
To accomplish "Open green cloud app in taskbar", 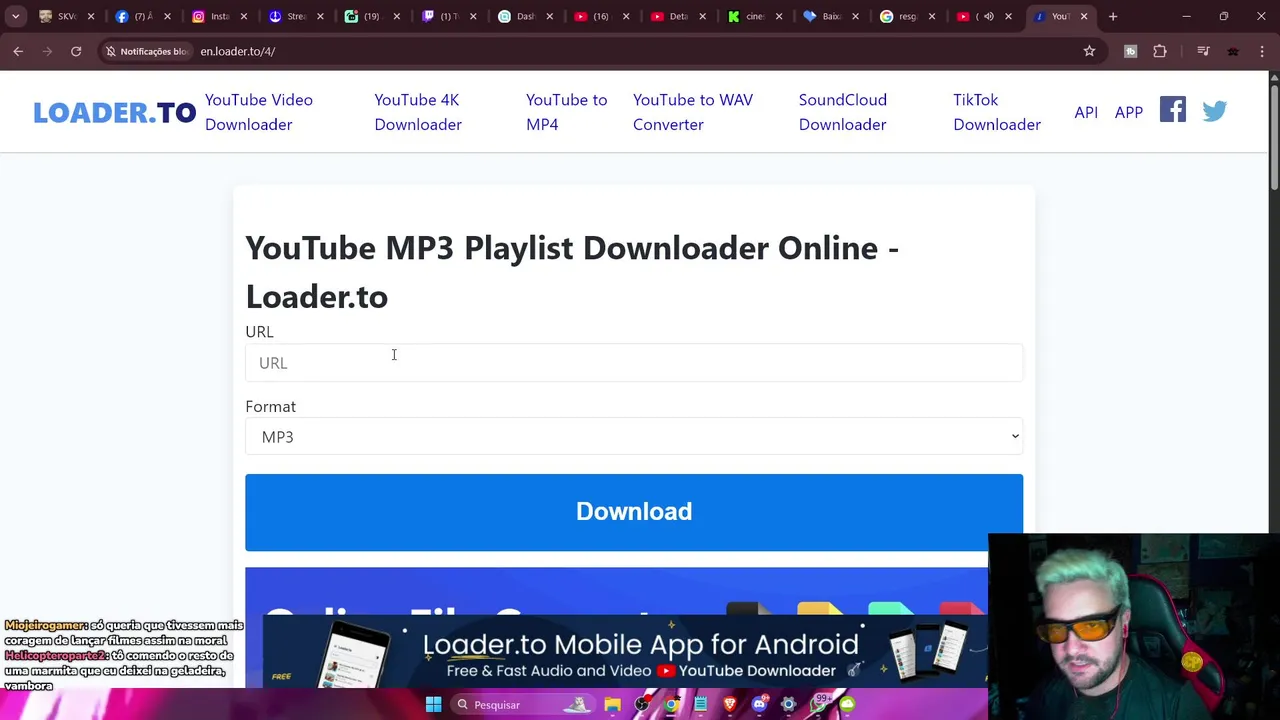I will (847, 705).
